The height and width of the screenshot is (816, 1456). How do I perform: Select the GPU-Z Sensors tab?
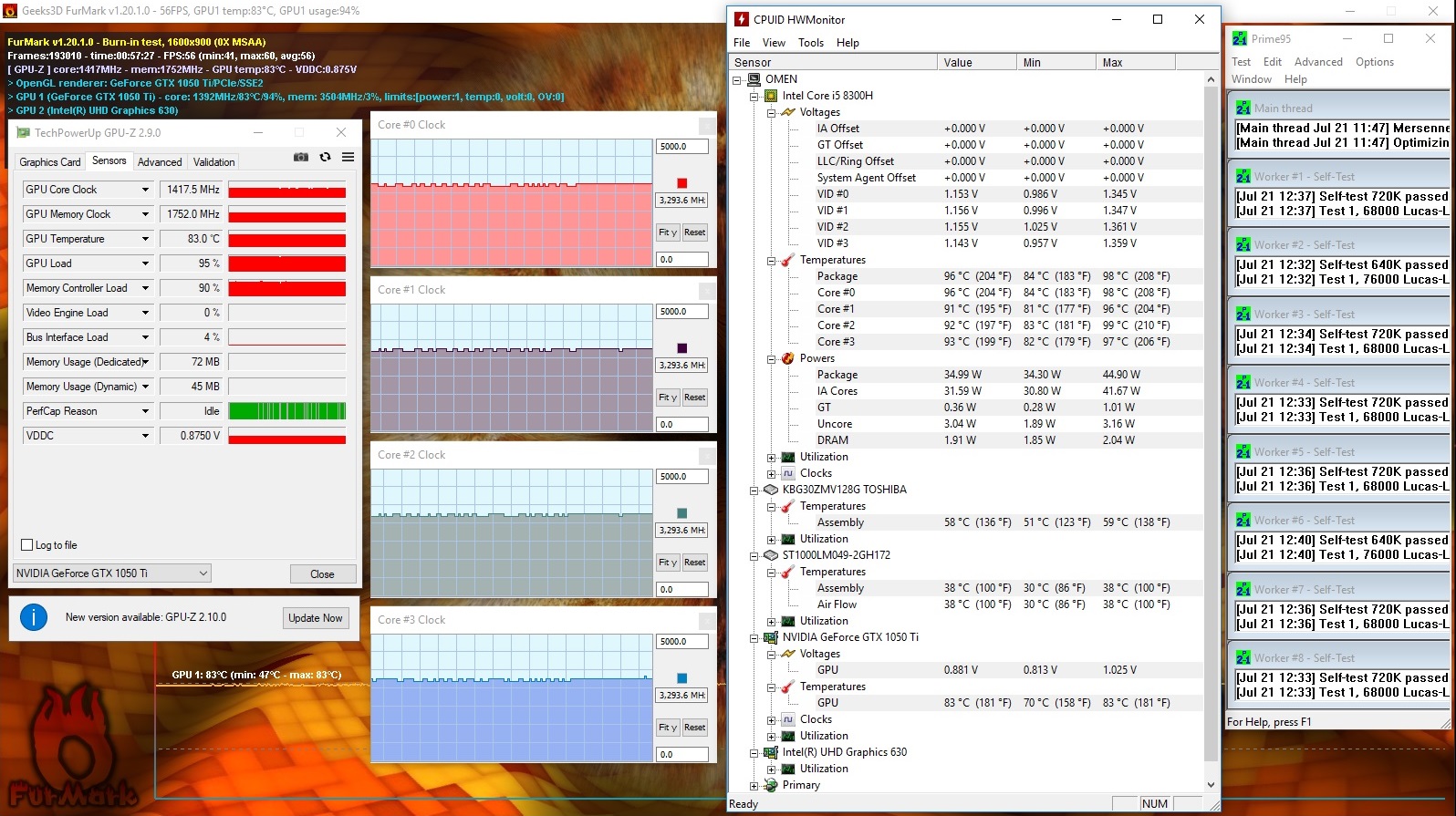click(109, 160)
